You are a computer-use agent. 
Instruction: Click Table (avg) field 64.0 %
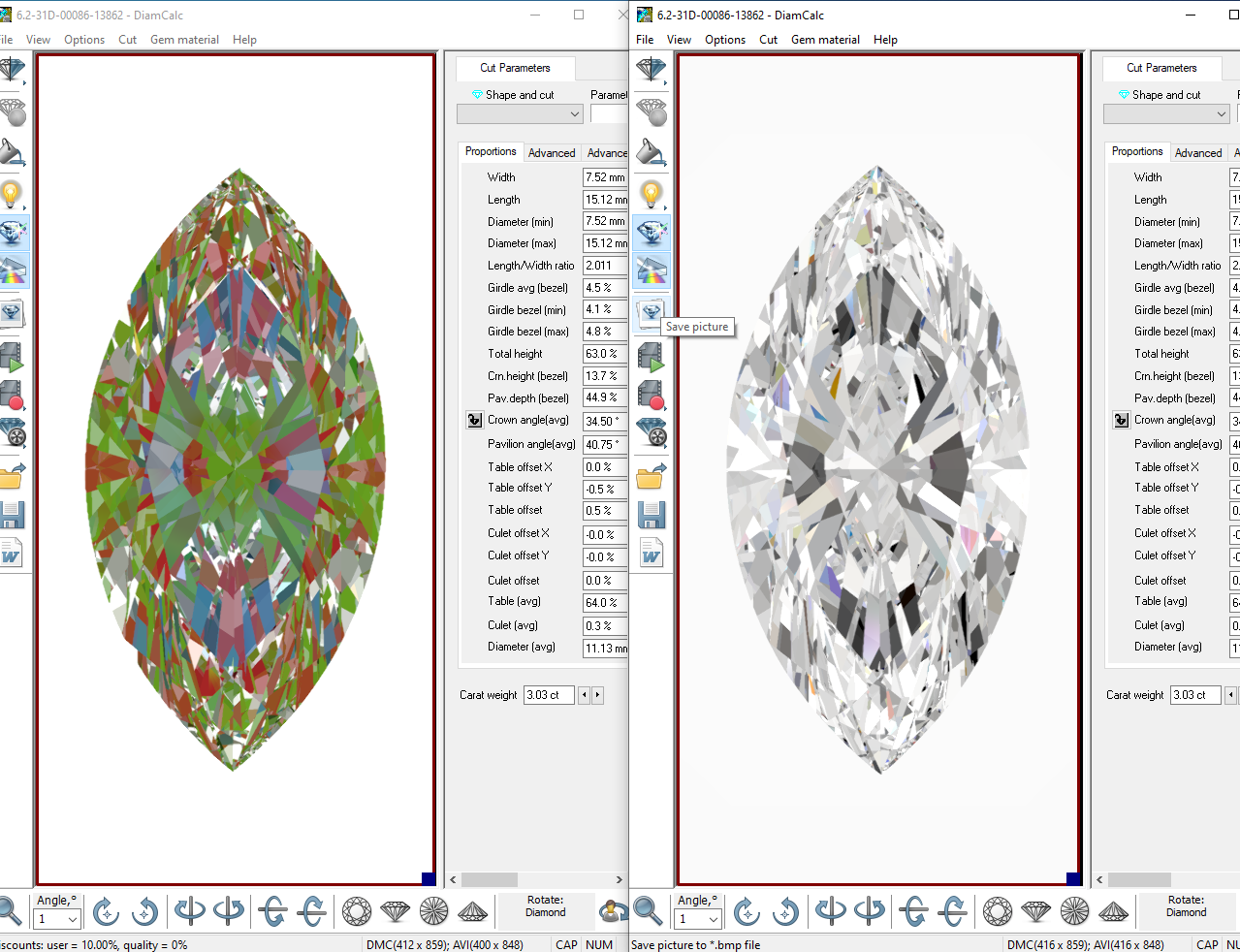(605, 603)
